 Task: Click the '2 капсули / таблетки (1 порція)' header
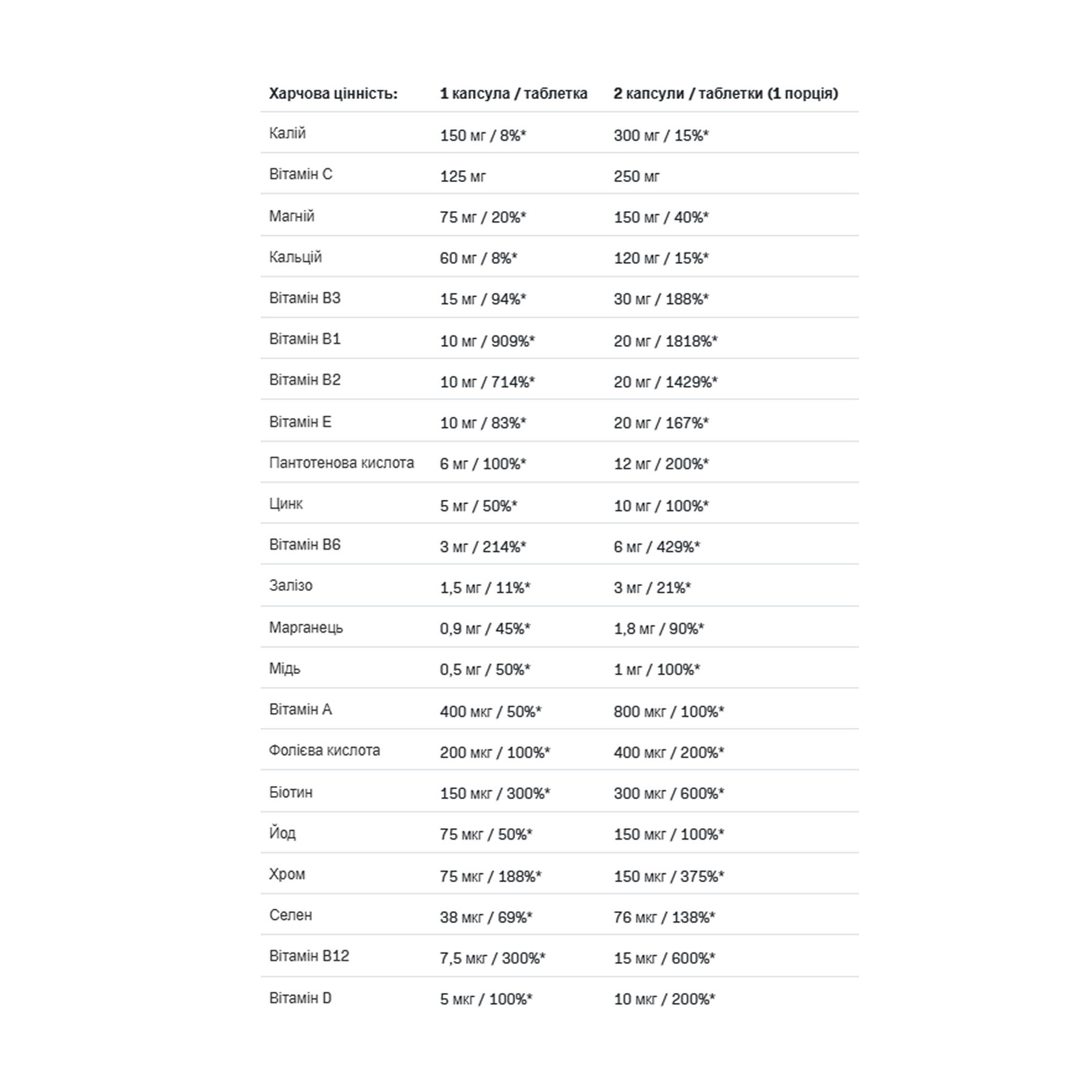point(726,93)
